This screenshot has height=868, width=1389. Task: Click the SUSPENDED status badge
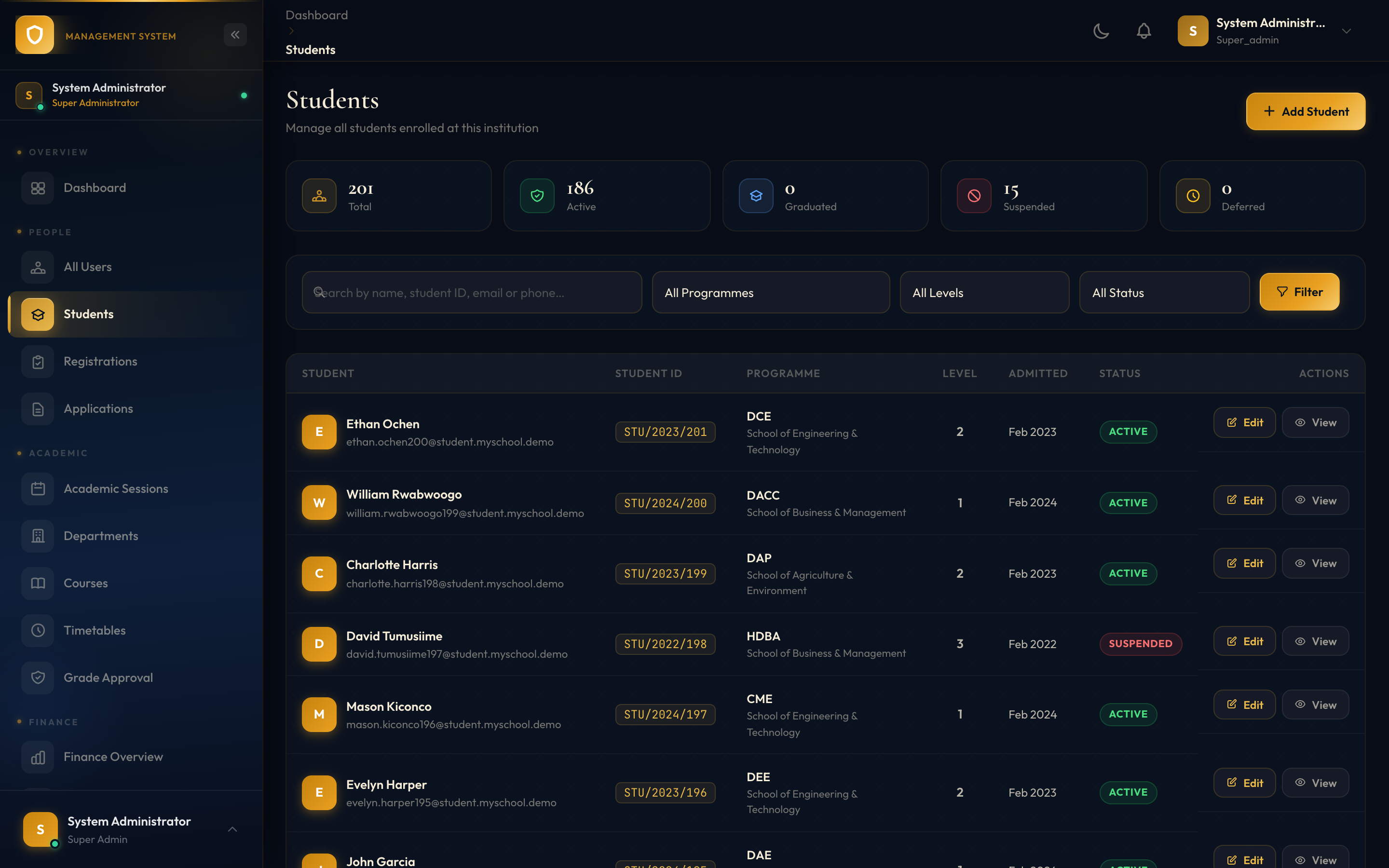point(1140,644)
